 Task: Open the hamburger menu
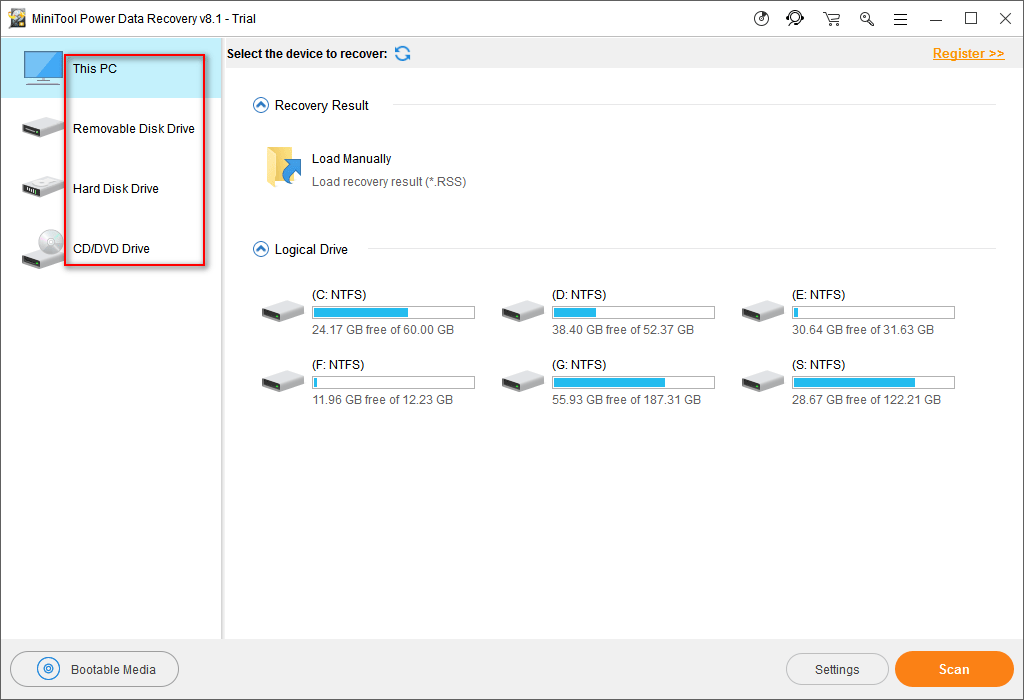tap(900, 18)
